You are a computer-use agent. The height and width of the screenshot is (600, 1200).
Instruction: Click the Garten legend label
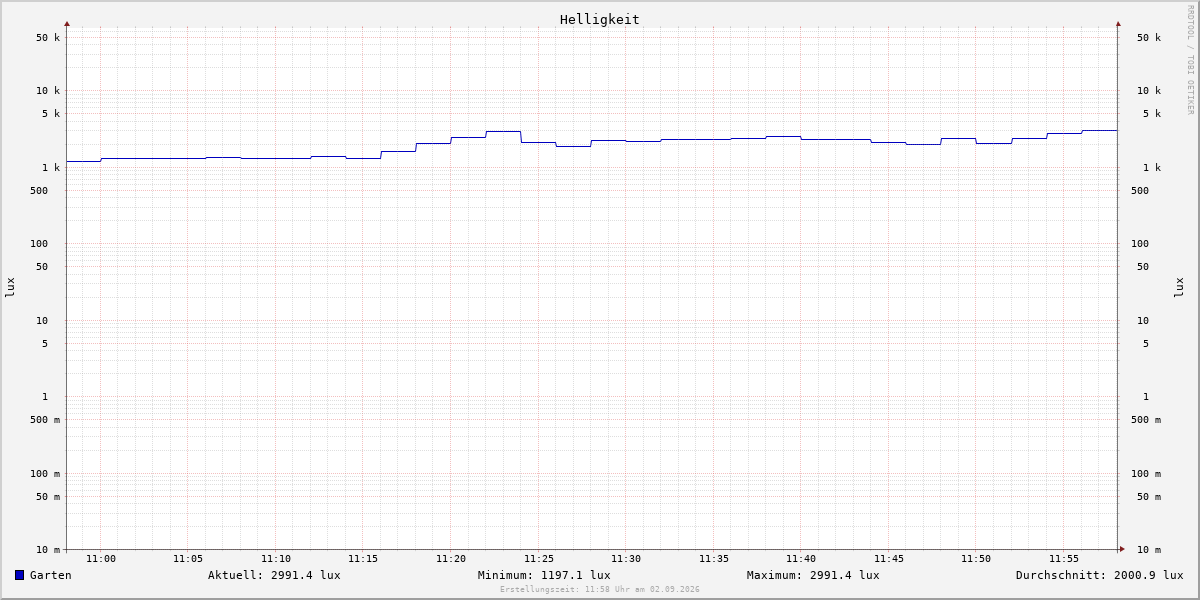pyautogui.click(x=51, y=575)
